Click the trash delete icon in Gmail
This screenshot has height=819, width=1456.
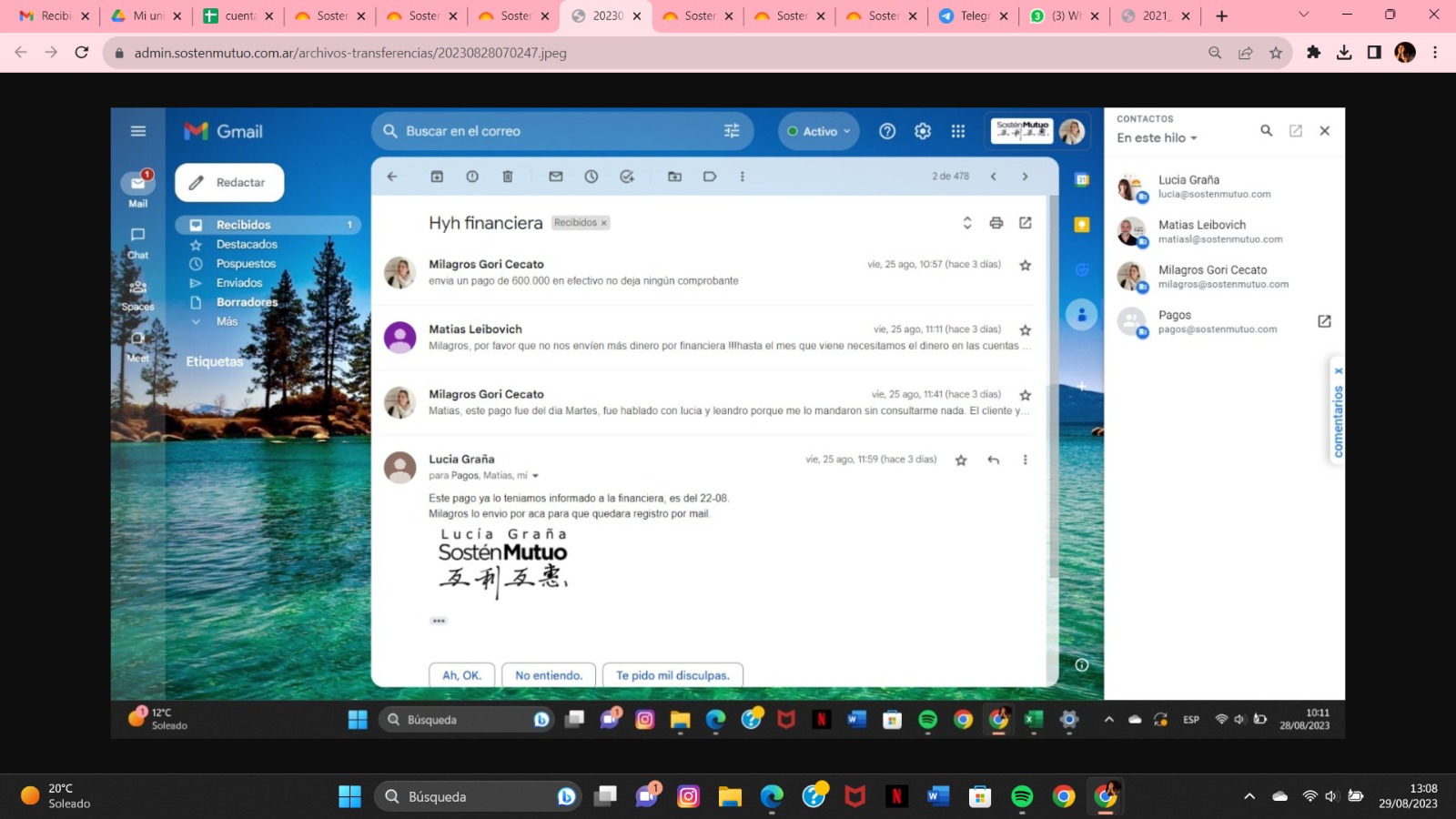click(508, 177)
